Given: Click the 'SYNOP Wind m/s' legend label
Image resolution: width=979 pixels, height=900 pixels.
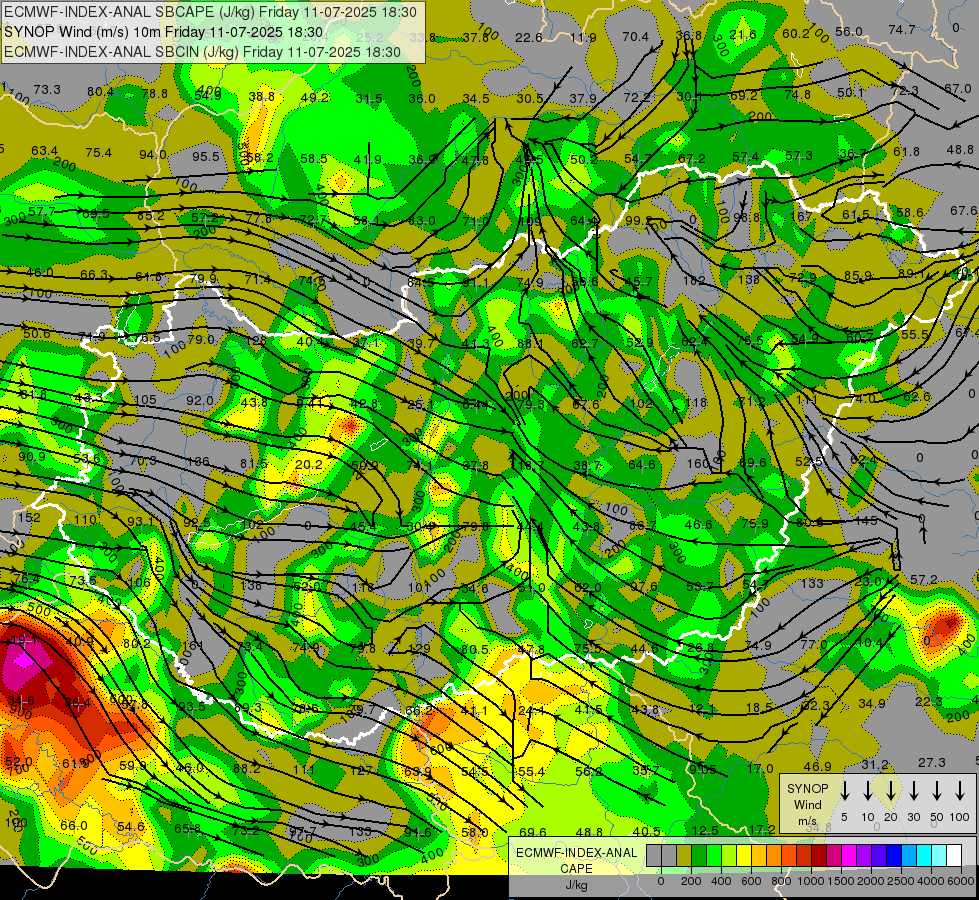Looking at the screenshot, I should pos(807,804).
